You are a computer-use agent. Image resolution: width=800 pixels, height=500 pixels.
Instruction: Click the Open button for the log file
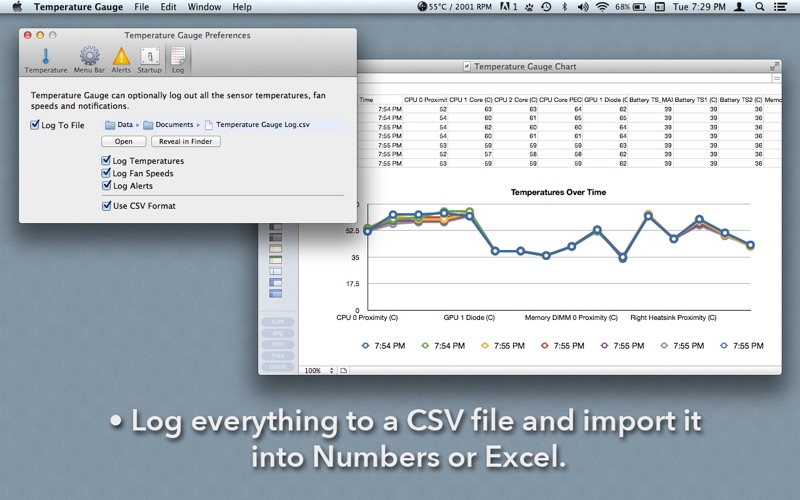click(x=123, y=141)
